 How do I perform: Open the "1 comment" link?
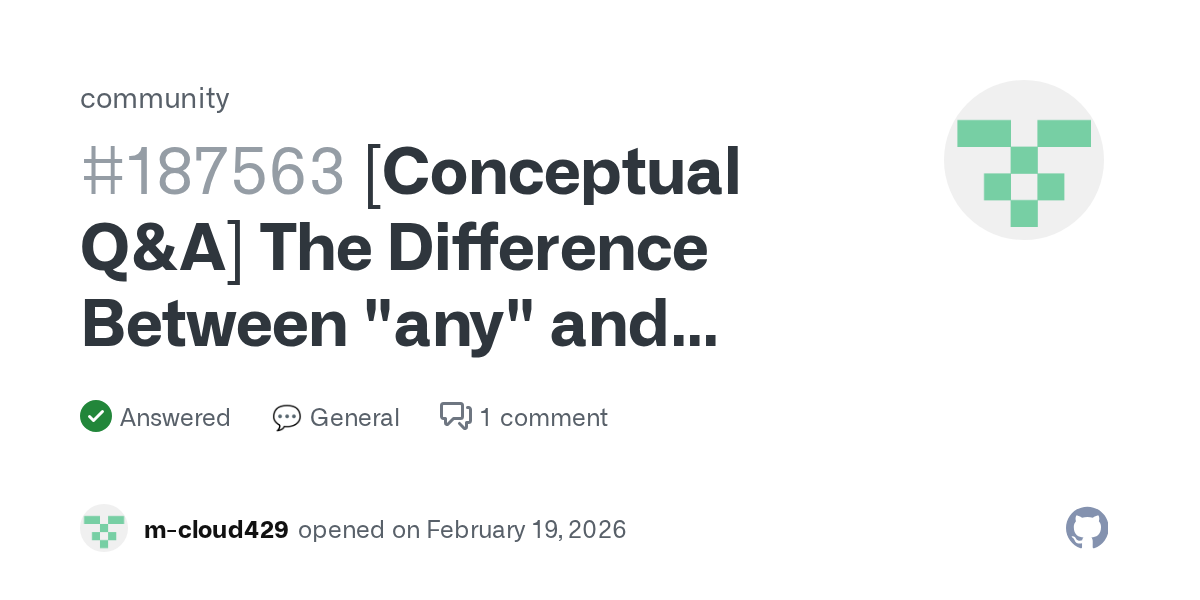543,417
